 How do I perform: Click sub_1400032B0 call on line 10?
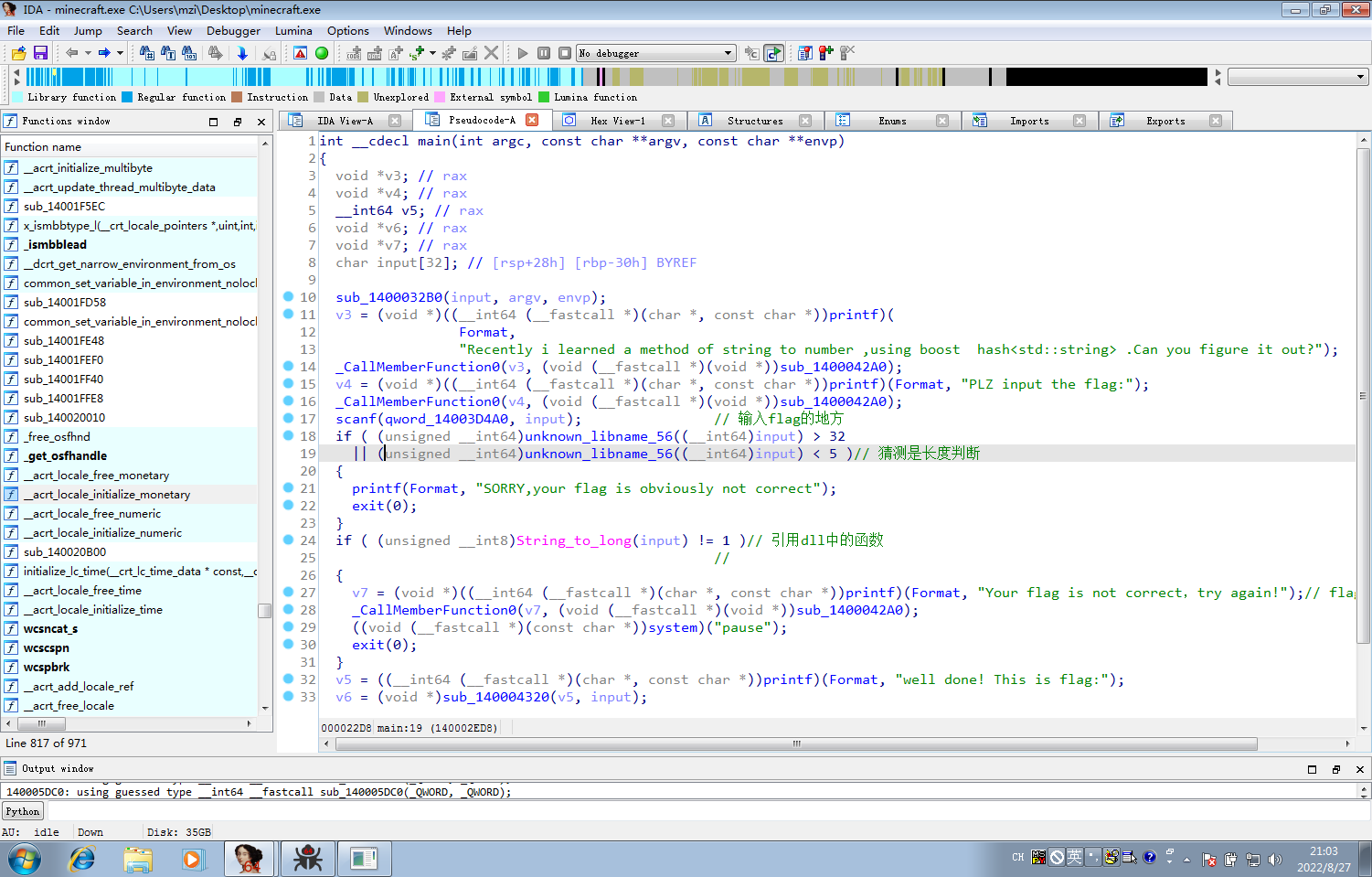(388, 297)
